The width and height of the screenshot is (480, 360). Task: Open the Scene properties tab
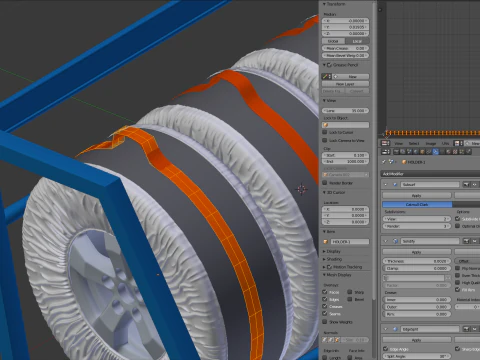409,151
